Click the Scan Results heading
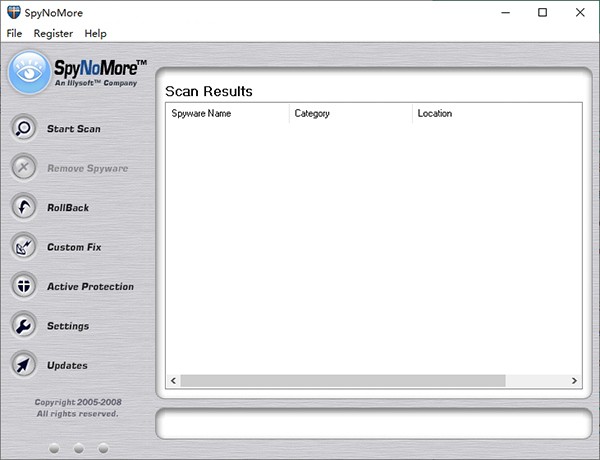 pos(209,91)
